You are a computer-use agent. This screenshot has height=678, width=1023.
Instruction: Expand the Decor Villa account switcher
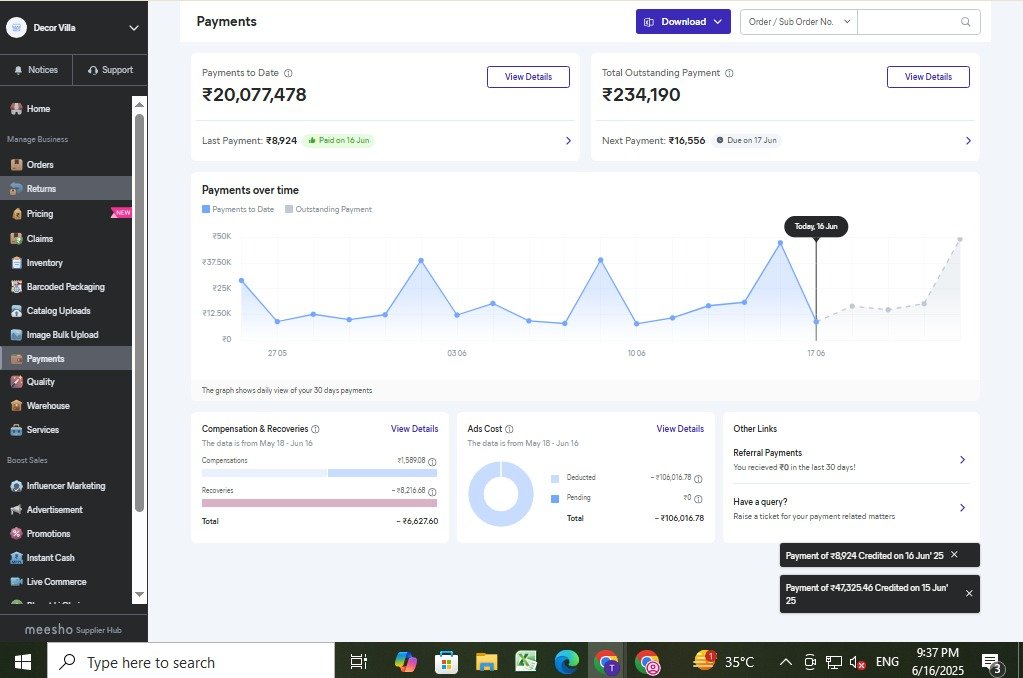pos(133,28)
